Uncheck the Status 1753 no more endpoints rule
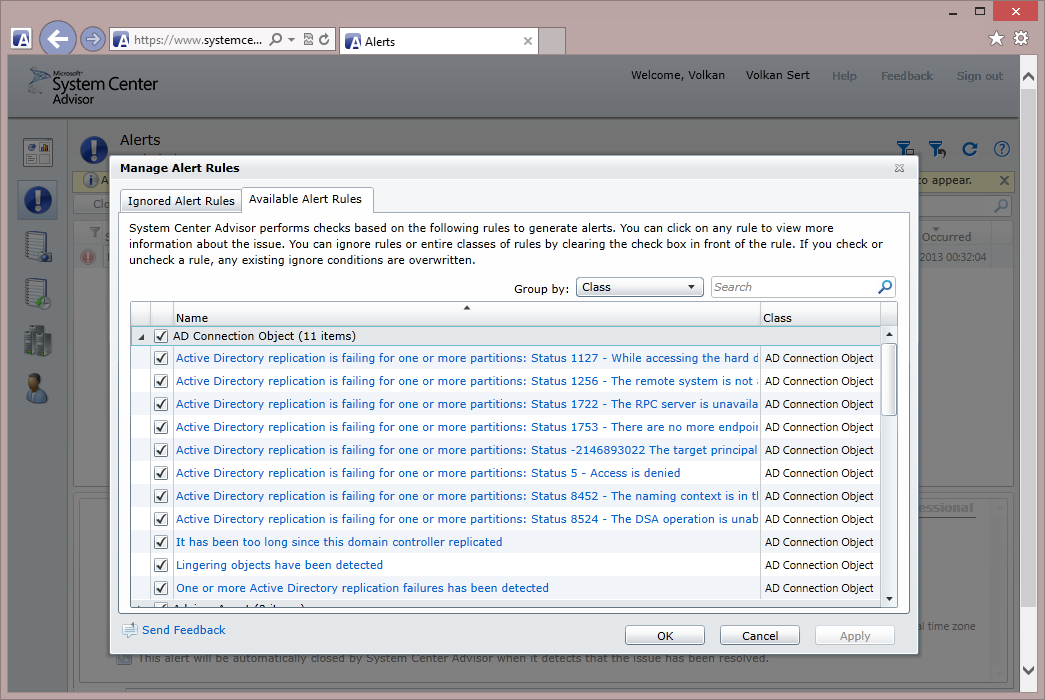This screenshot has height=700, width=1045. click(161, 427)
